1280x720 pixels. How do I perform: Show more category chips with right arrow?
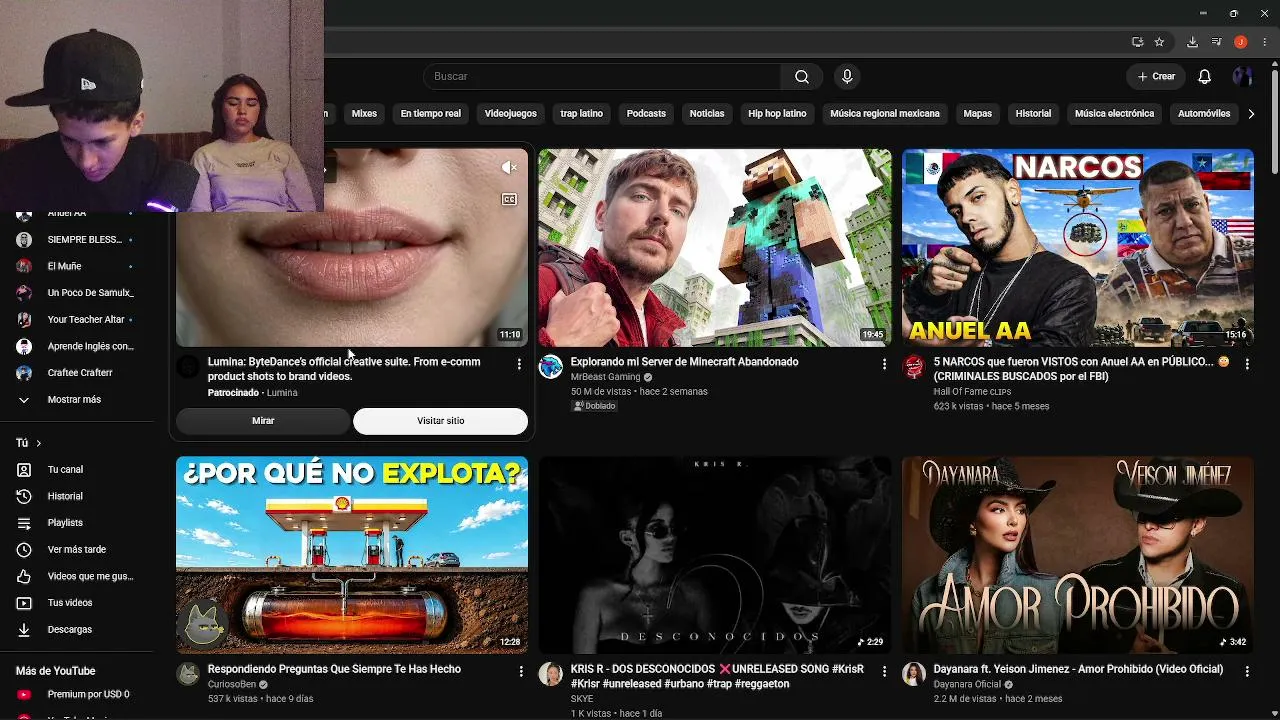[1251, 114]
